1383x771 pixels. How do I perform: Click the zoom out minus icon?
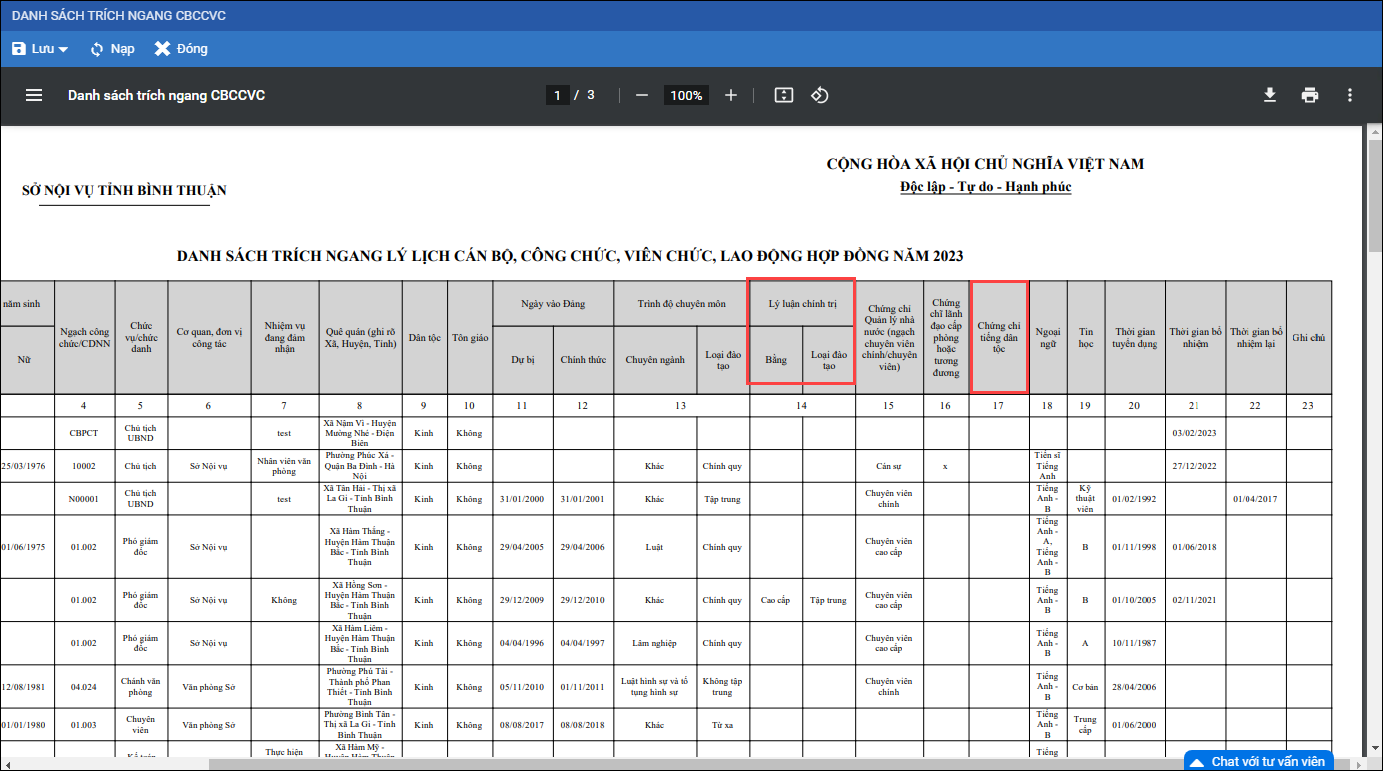tap(642, 95)
